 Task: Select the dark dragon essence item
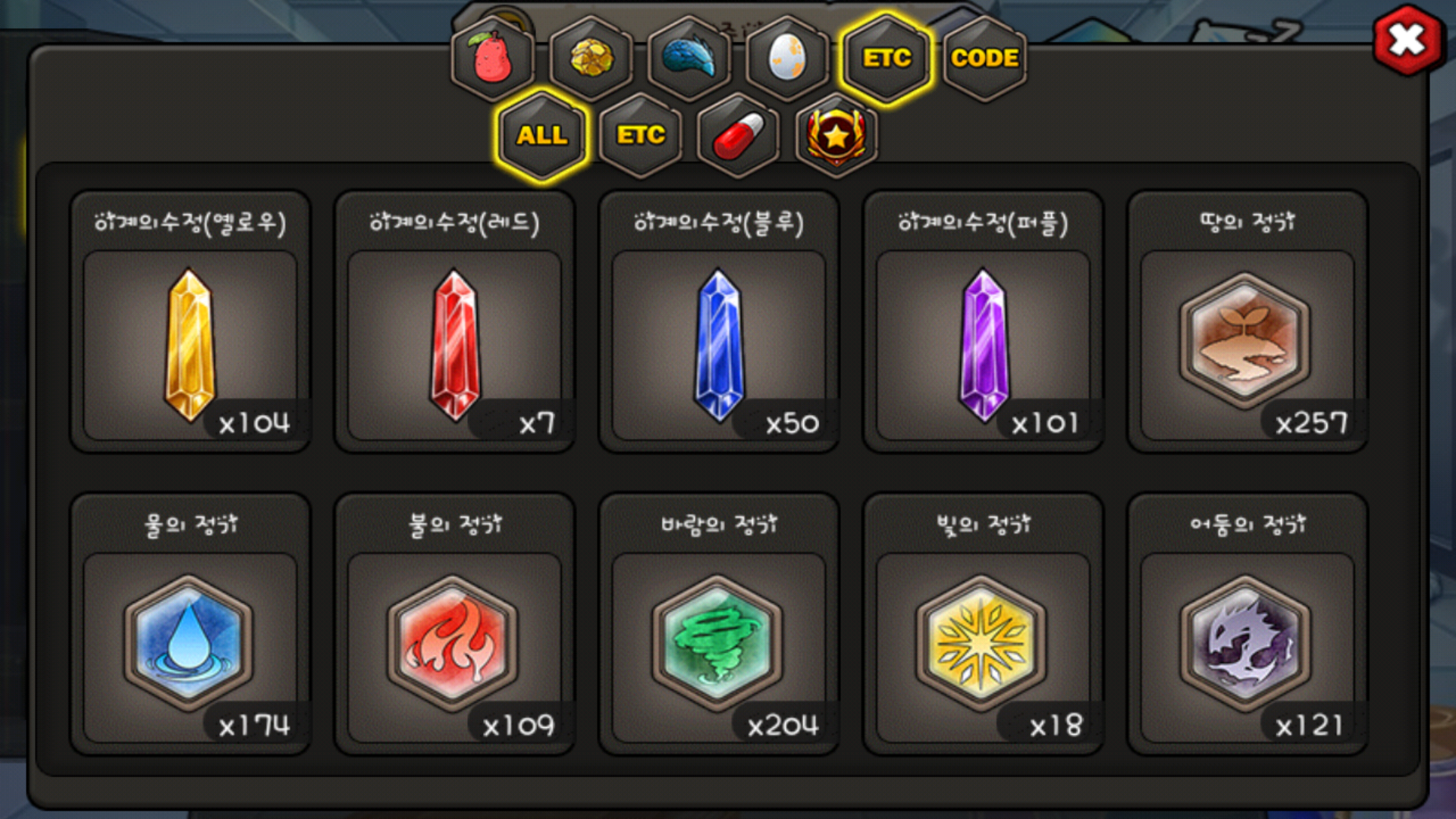[x=1247, y=624]
